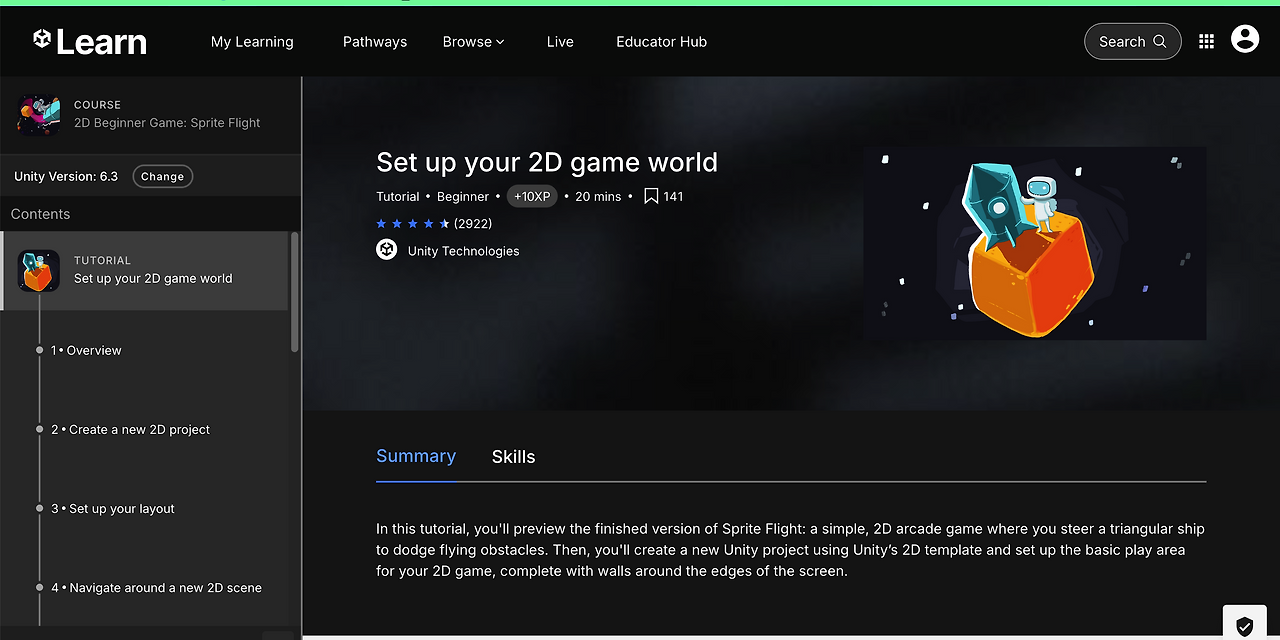Navigate to Educator Hub
This screenshot has height=640, width=1280.
pos(661,41)
